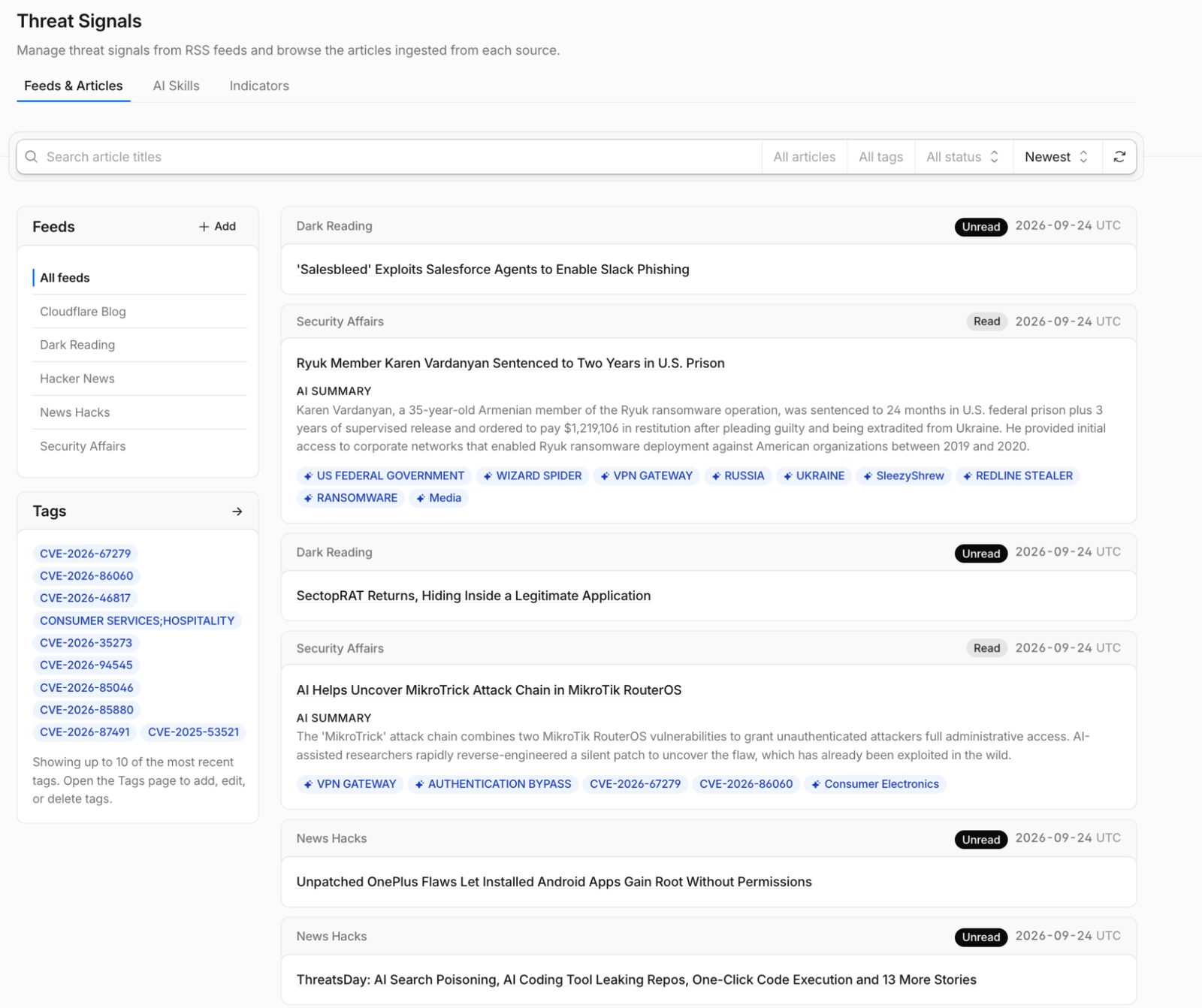Expand the All status dropdown
1202x1008 pixels.
pyautogui.click(x=964, y=157)
